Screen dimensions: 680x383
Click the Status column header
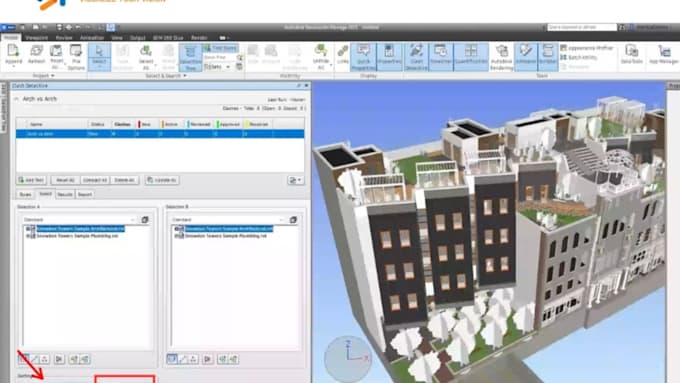point(98,124)
